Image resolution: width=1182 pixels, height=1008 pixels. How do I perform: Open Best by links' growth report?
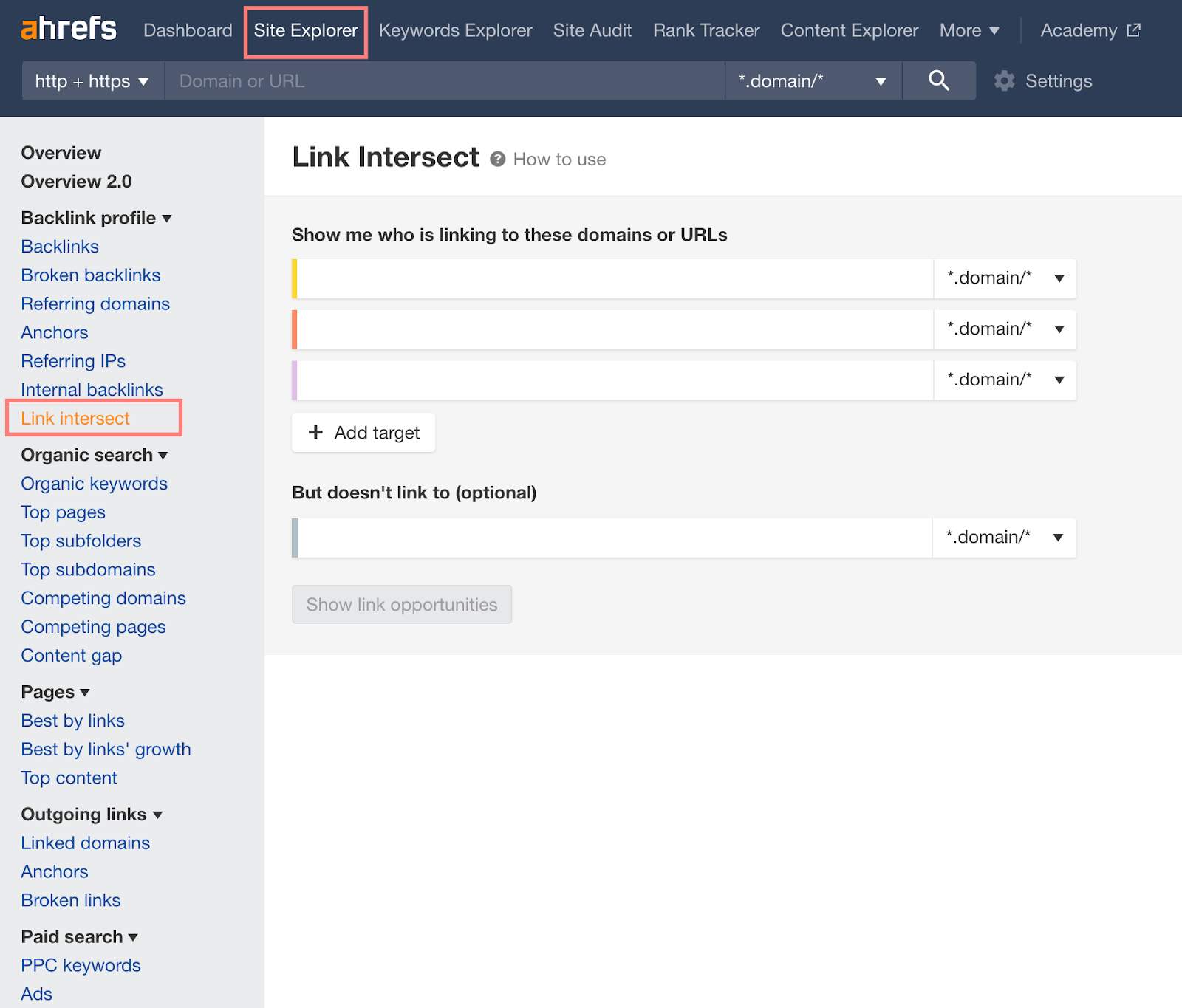tap(106, 750)
